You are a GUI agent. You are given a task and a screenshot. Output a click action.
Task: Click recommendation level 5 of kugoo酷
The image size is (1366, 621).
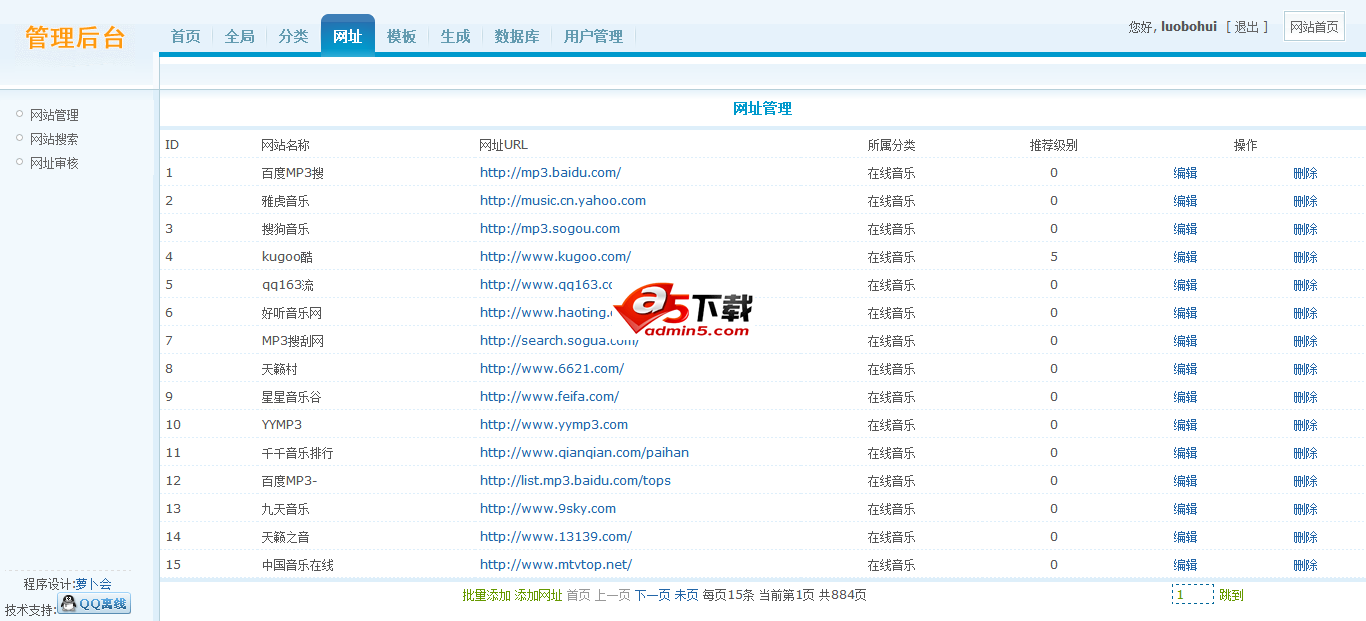point(1054,257)
